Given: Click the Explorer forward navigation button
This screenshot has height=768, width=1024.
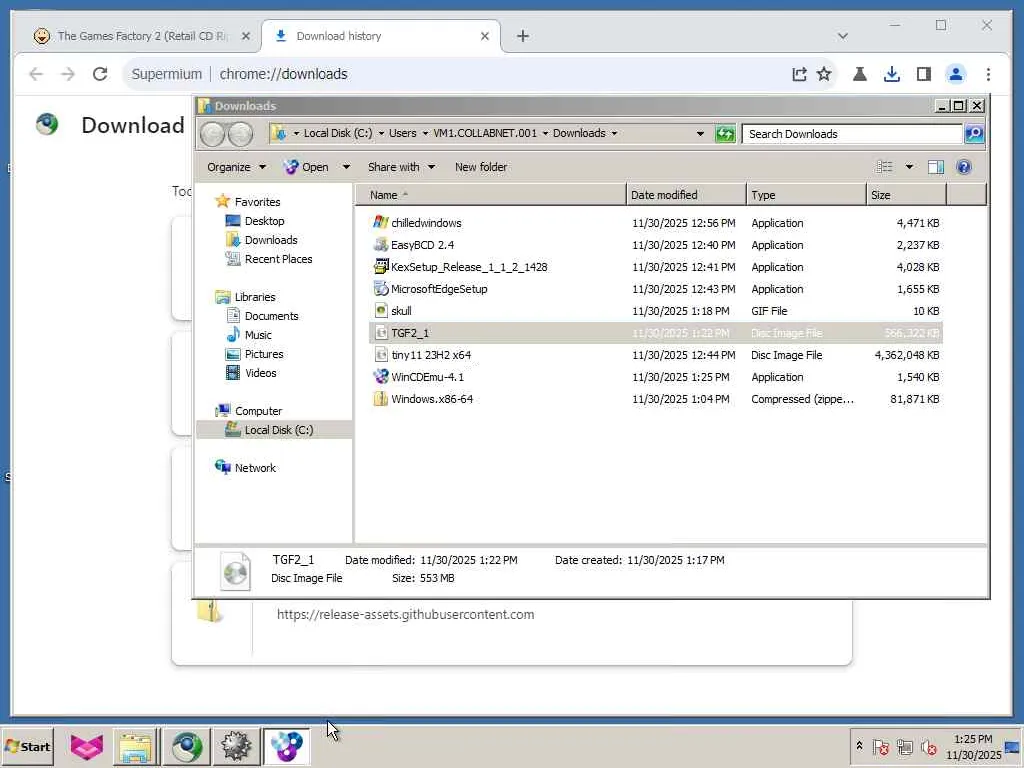Looking at the screenshot, I should [x=240, y=134].
